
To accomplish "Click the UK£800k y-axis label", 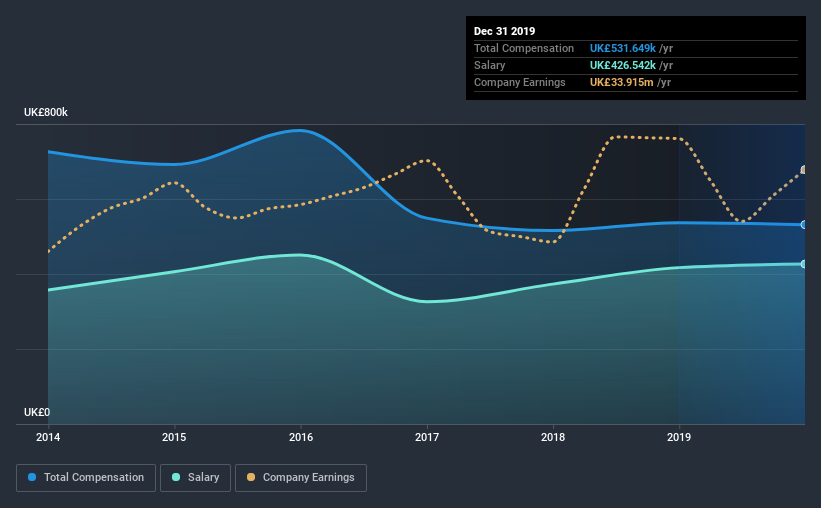I will 46,112.
